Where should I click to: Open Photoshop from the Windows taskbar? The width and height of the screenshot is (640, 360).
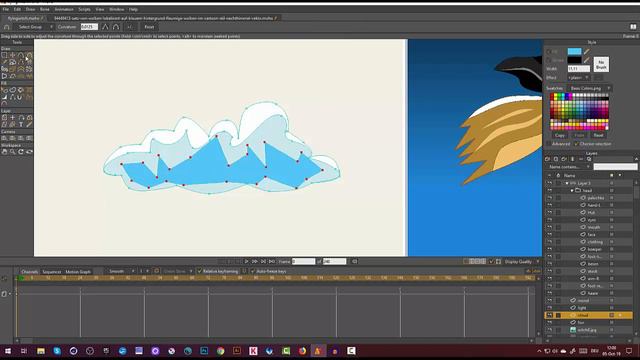[204, 351]
